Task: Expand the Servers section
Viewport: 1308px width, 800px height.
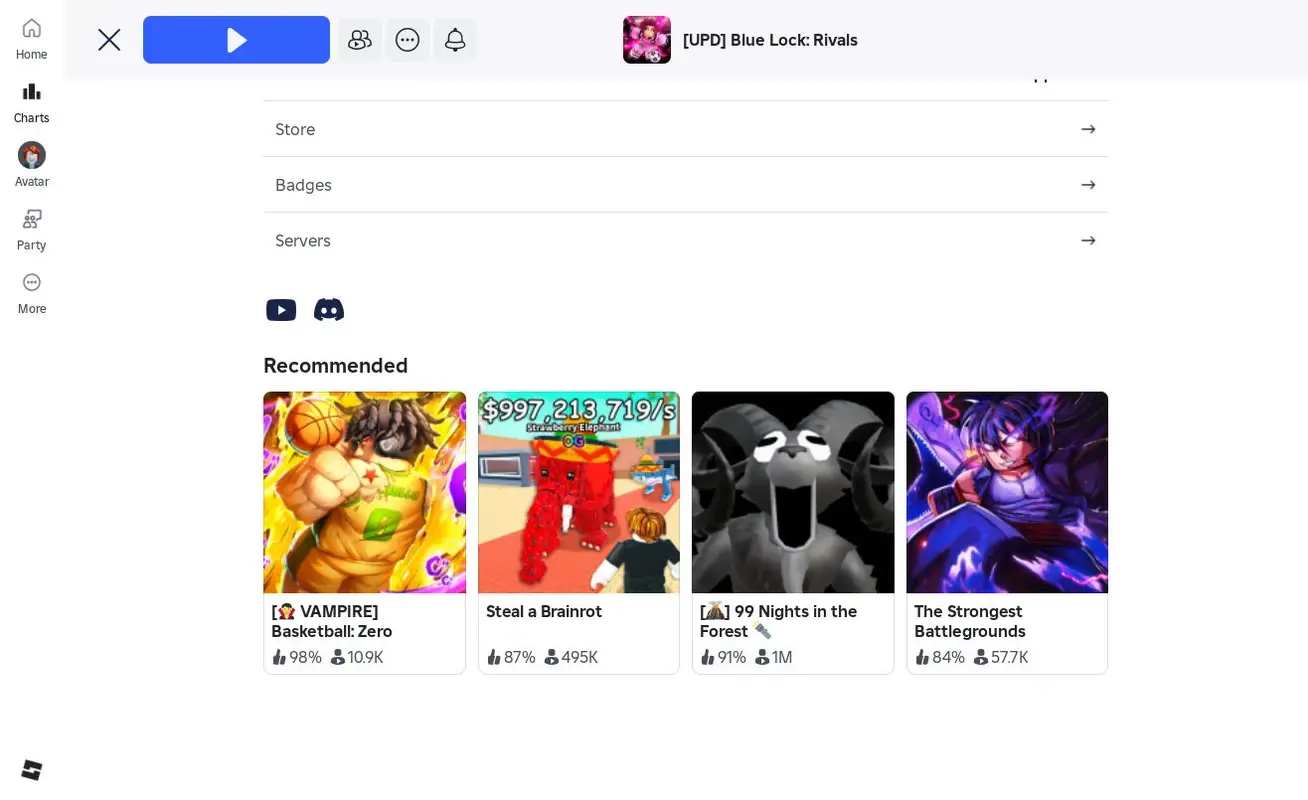Action: click(x=685, y=240)
